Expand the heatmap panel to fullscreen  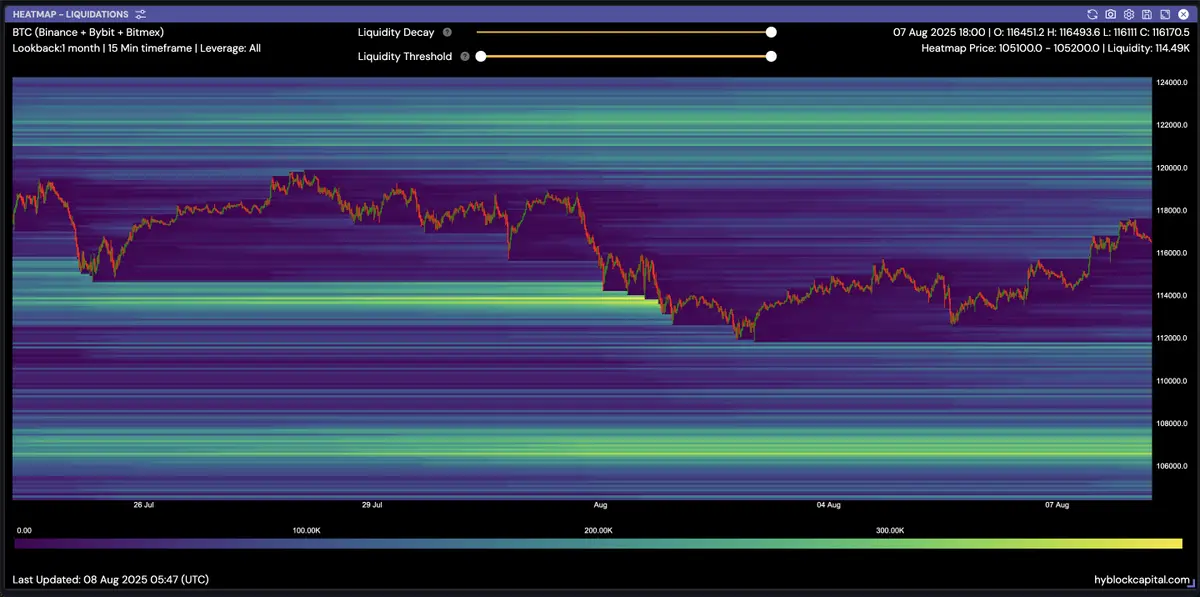1164,14
